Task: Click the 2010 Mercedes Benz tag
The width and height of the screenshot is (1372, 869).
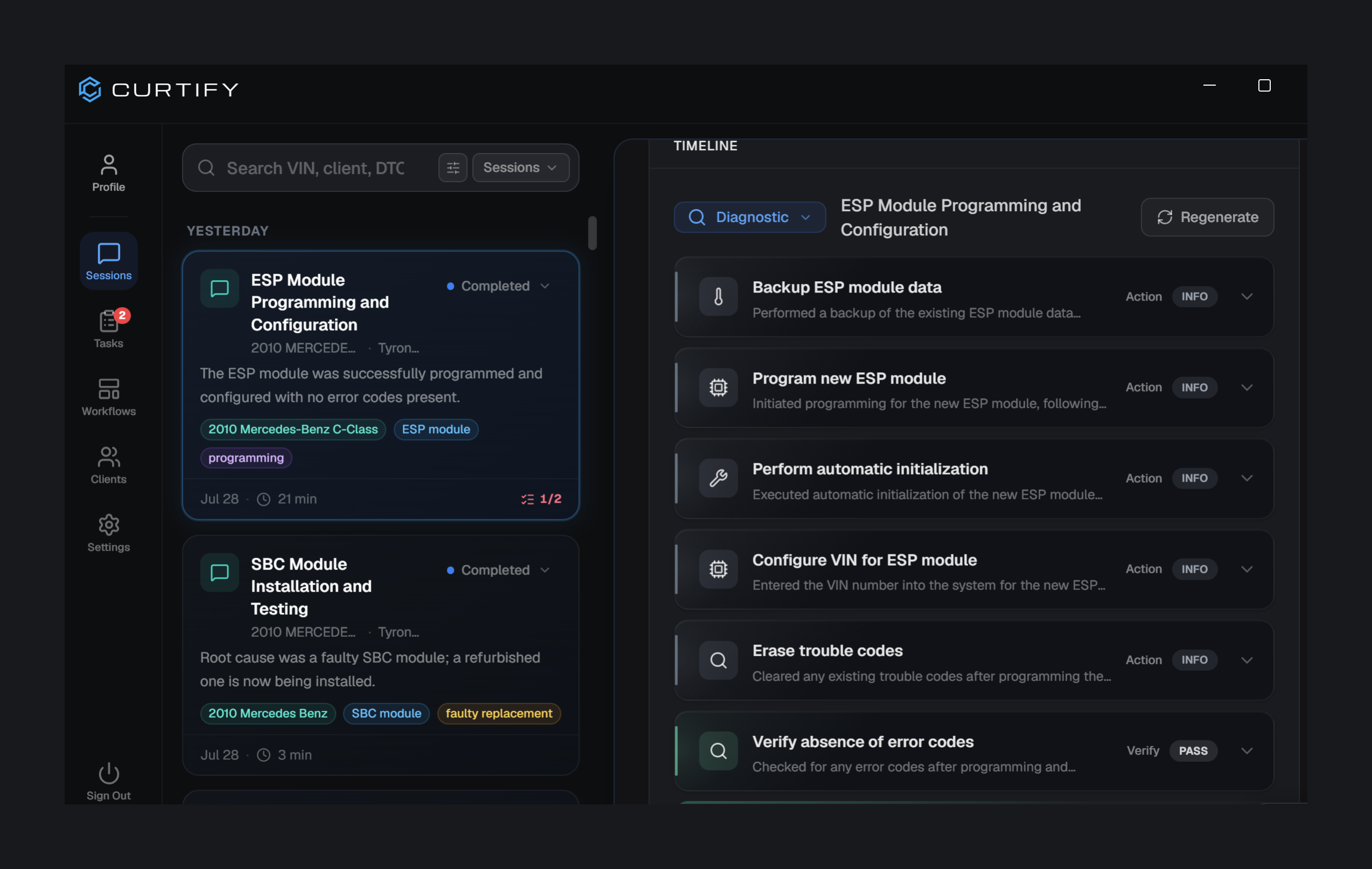Action: (268, 713)
